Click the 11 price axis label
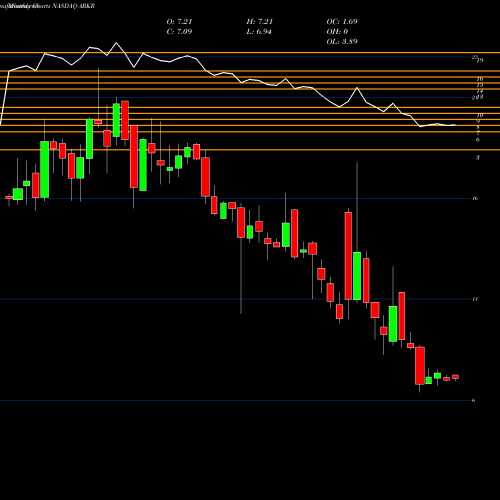The image size is (500, 500). pos(475,299)
